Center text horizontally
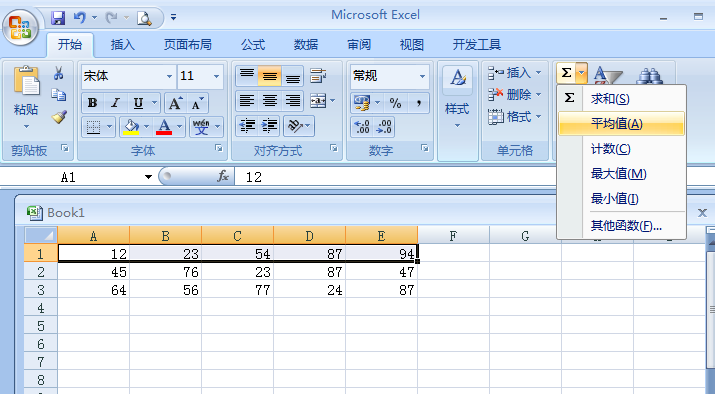 [269, 100]
